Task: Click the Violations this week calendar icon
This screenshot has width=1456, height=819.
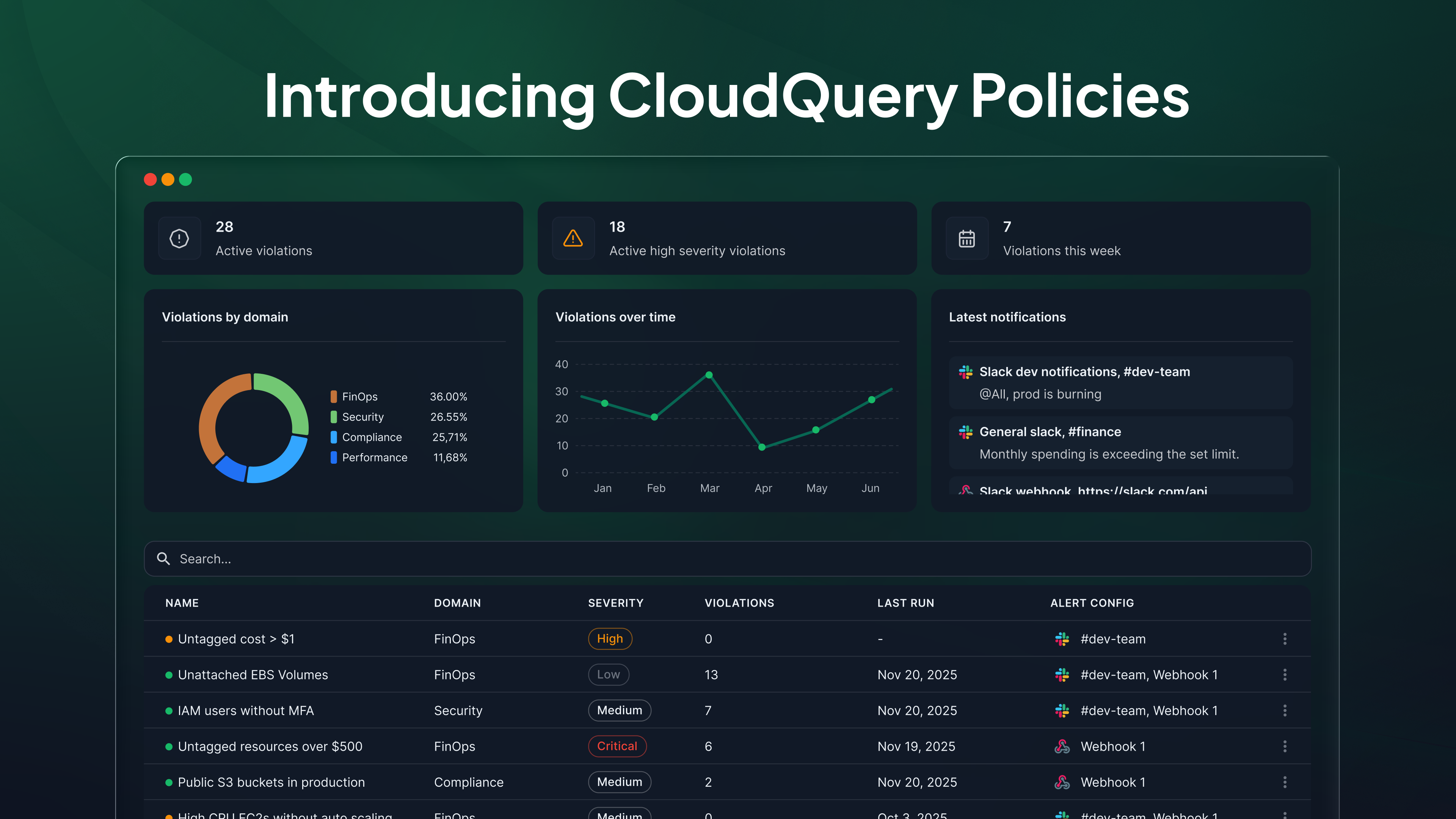Action: (966, 238)
